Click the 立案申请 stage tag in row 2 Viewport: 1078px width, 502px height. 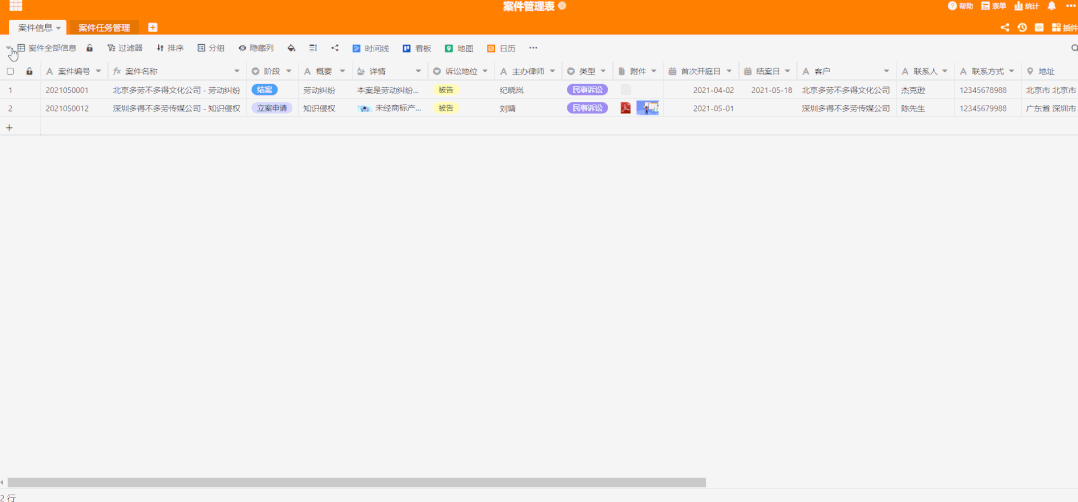tap(272, 108)
